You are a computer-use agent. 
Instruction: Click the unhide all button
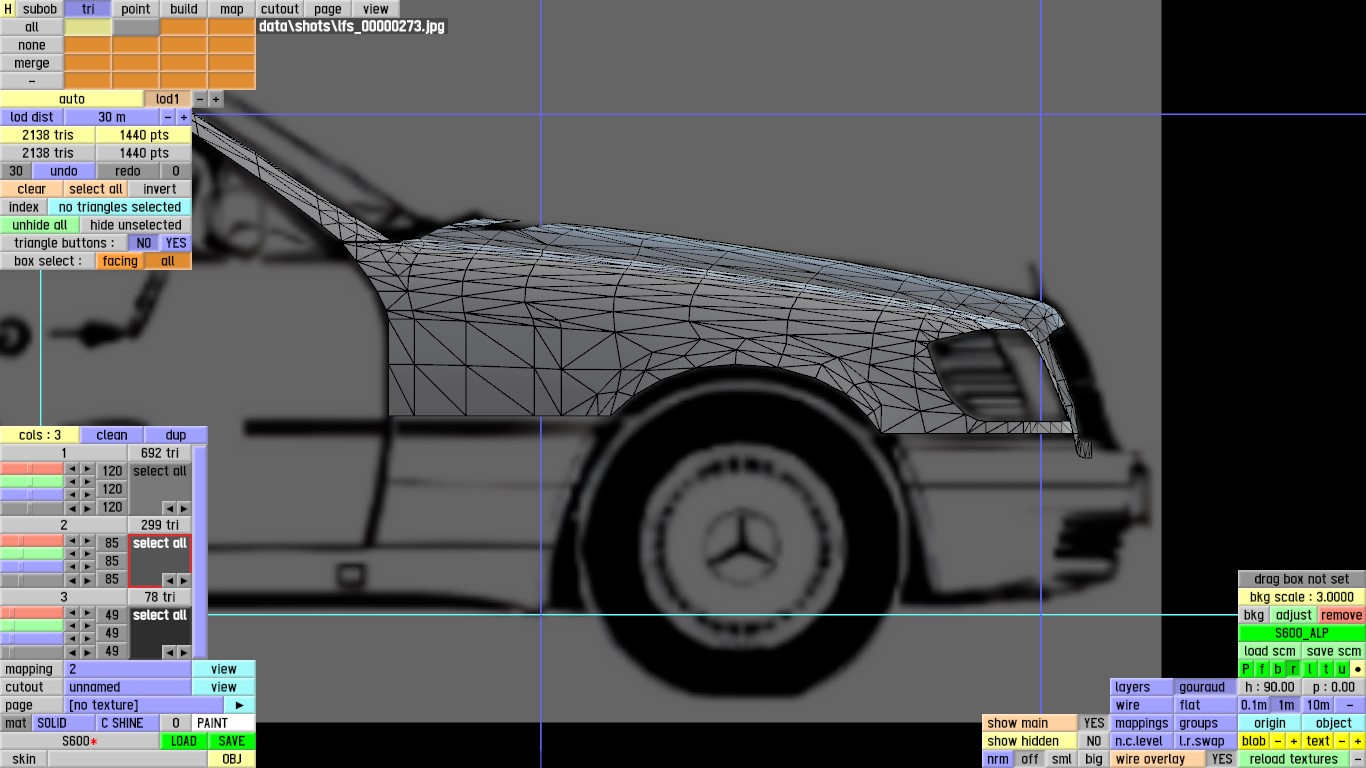(40, 225)
